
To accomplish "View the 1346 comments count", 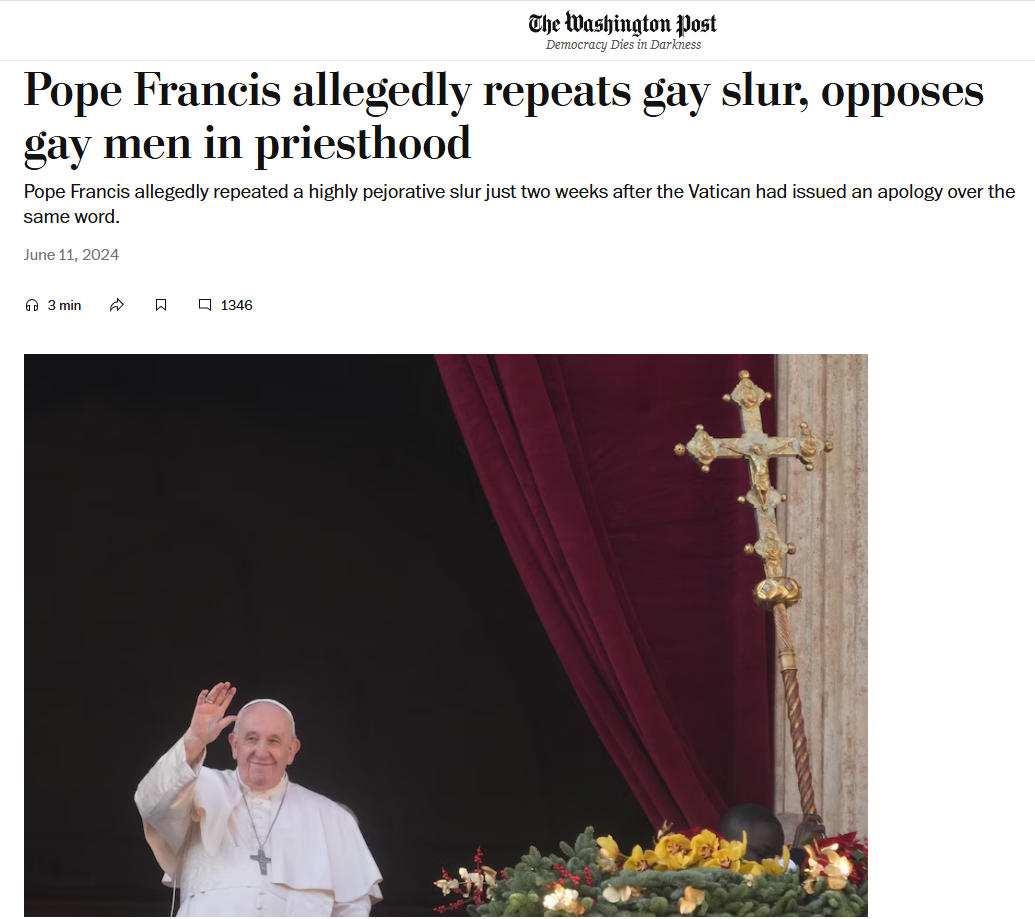I will 236,305.
